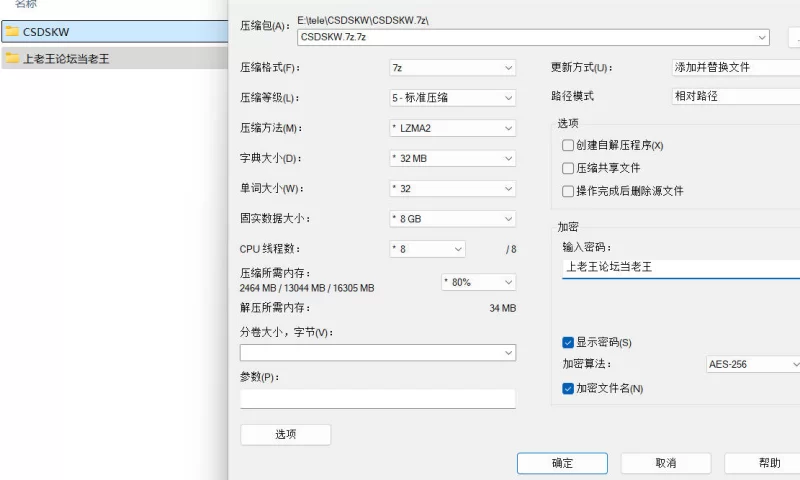This screenshot has height=480, width=800.
Task: Open the 更新方式 dropdown
Action: (735, 68)
